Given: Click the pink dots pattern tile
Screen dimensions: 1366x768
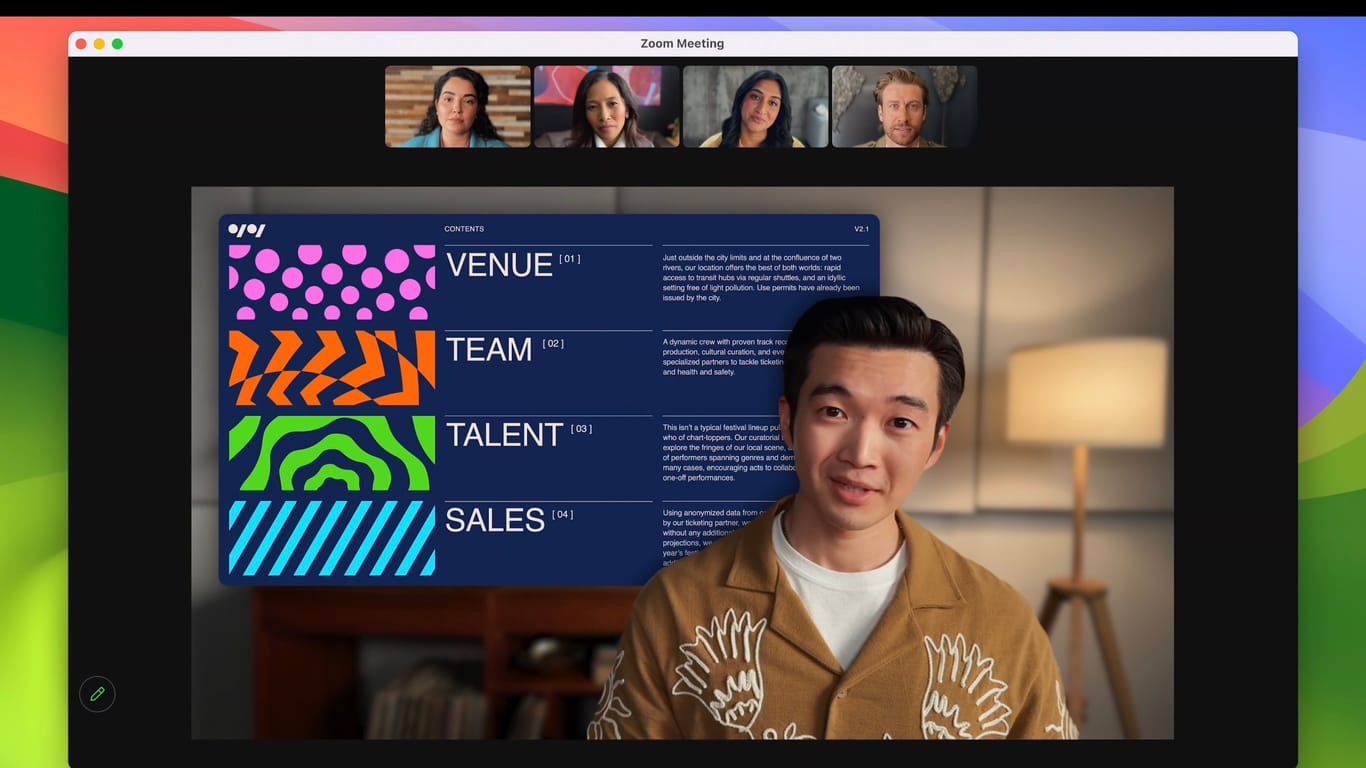Looking at the screenshot, I should (332, 282).
